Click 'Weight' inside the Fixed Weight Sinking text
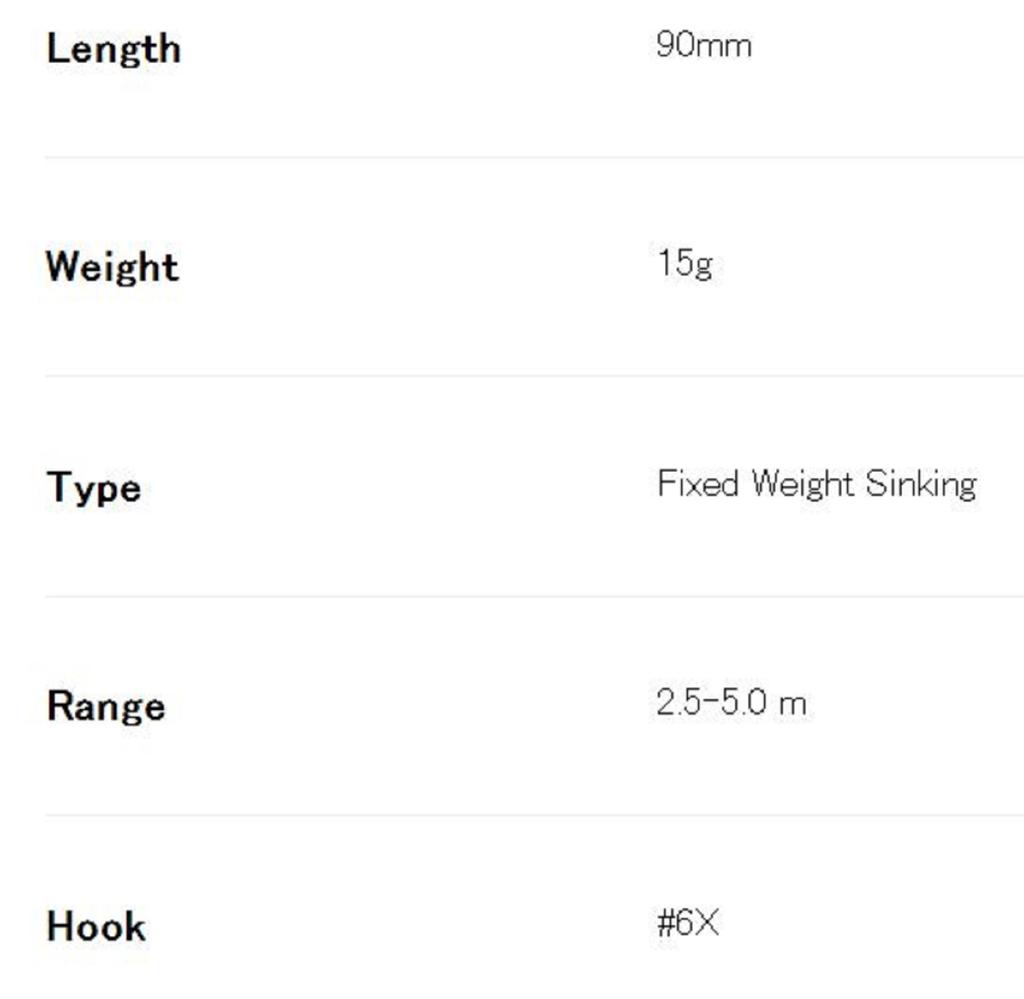1024x999 pixels. (x=802, y=485)
